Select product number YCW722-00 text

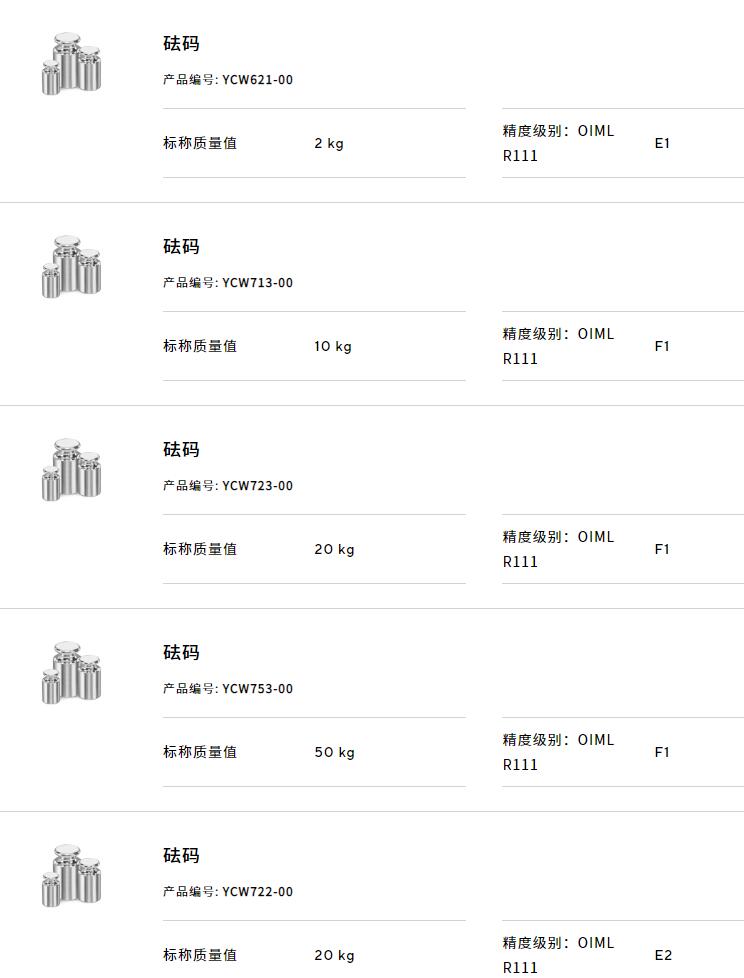click(257, 892)
